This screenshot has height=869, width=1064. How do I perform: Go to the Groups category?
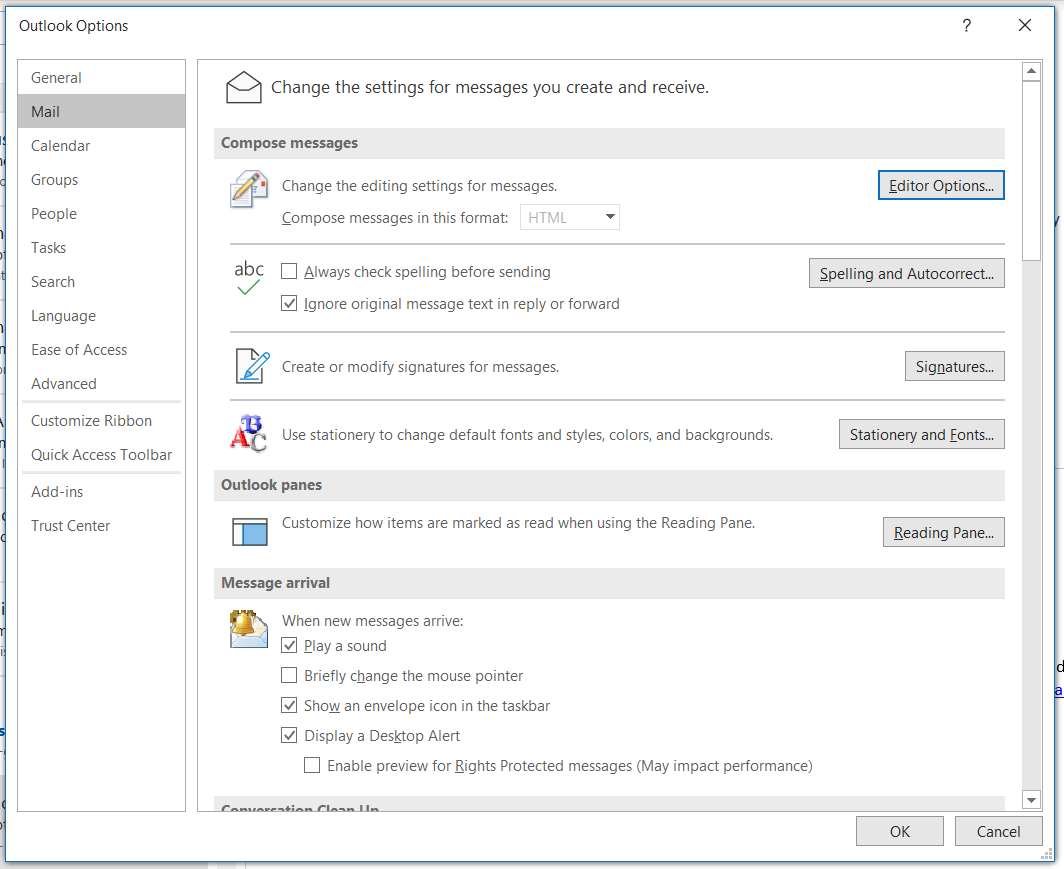click(x=101, y=179)
